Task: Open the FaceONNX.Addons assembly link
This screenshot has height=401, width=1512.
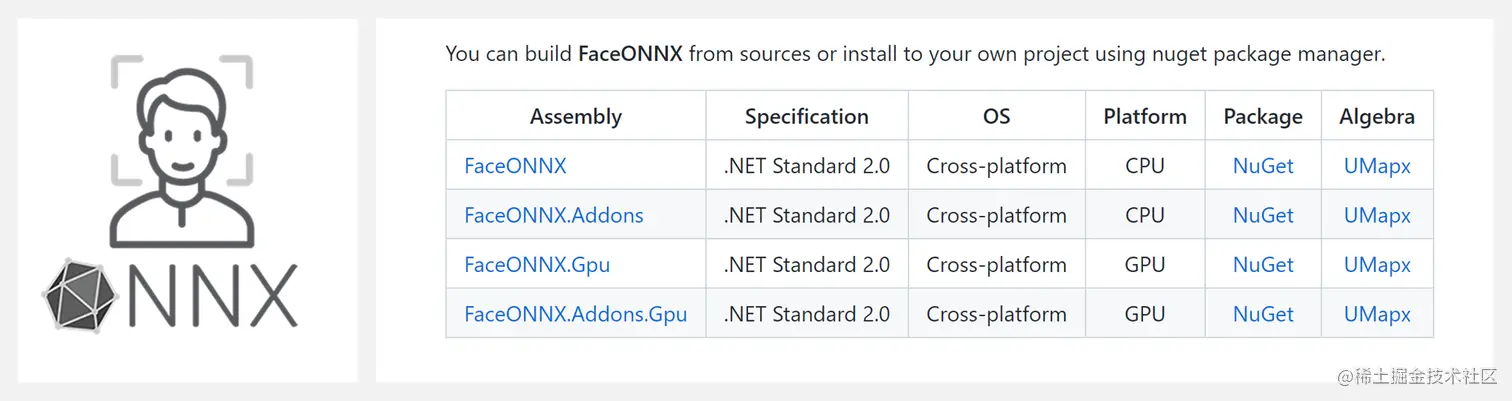Action: click(x=554, y=215)
